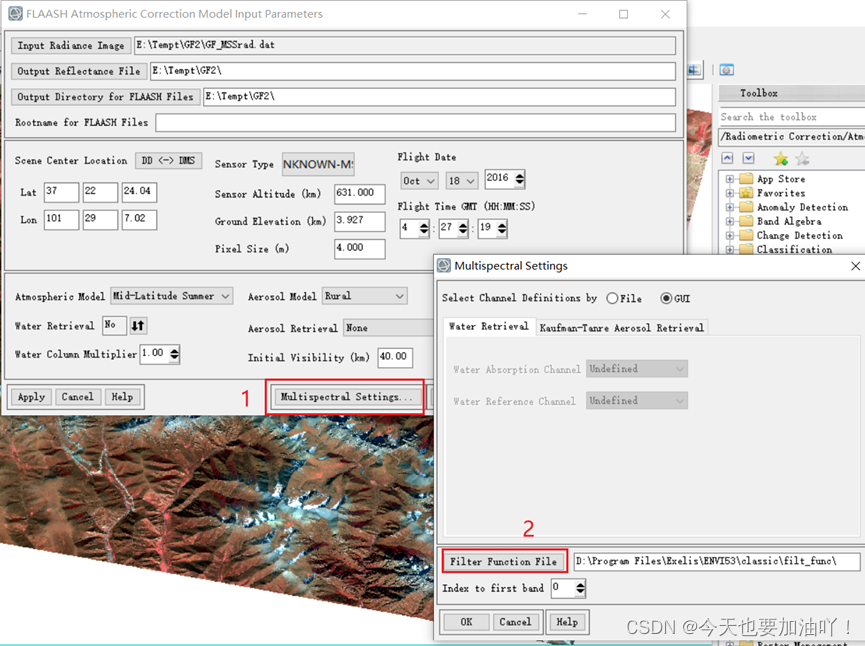Click the Help button in FLAASH window
The height and width of the screenshot is (646, 865).
(x=122, y=397)
